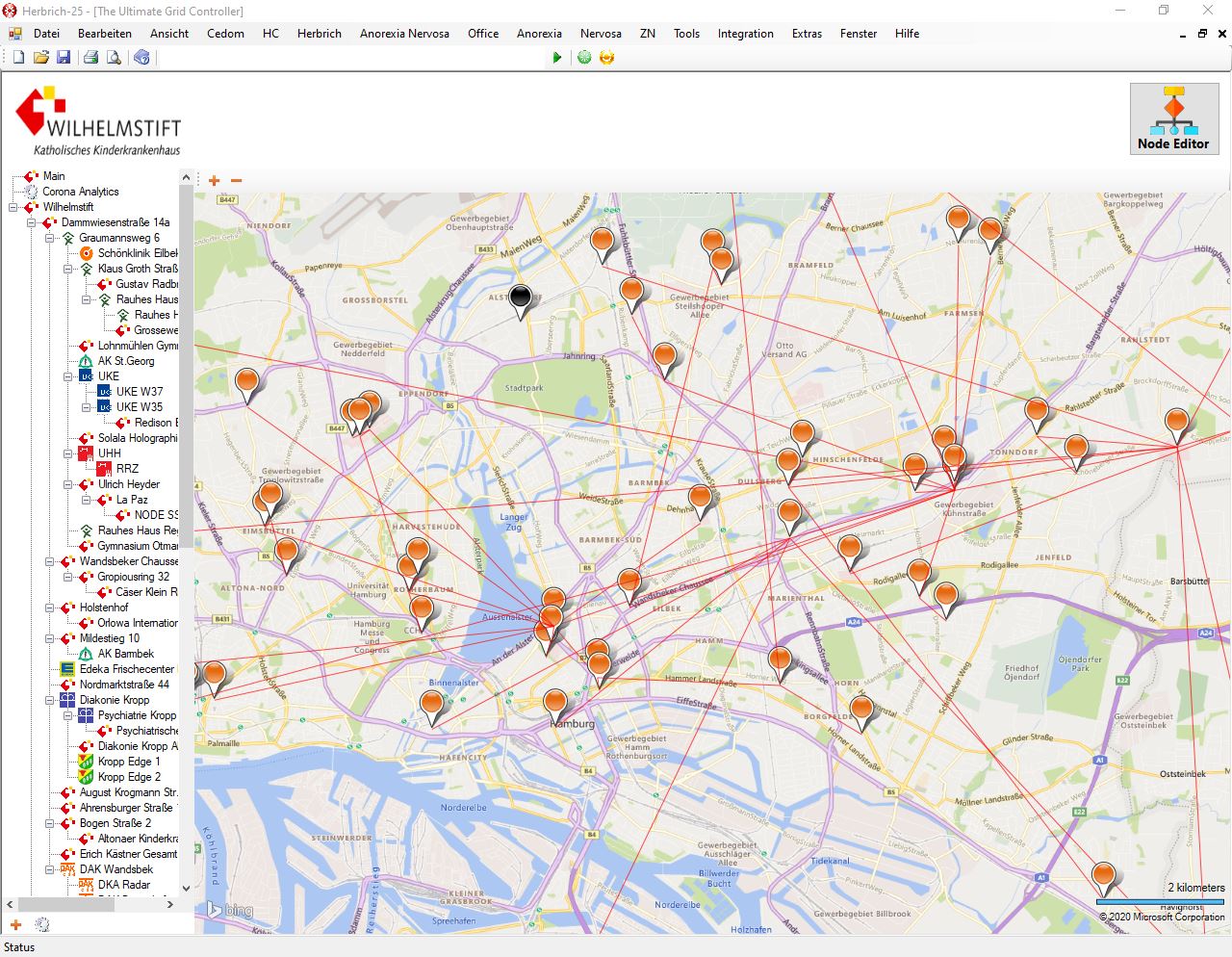This screenshot has width=1232, height=957.
Task: Select Gropiousring 32 tree item
Action: click(x=133, y=577)
